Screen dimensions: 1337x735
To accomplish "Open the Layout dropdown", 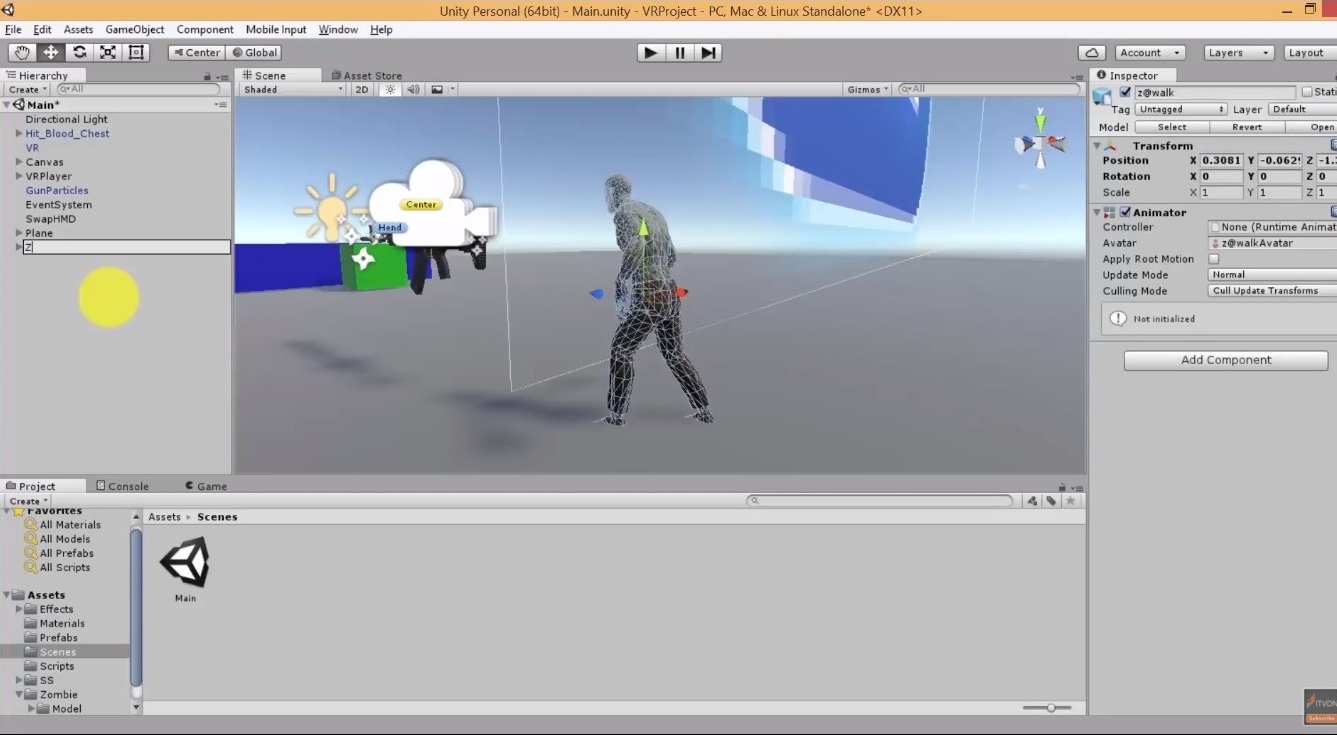I will pyautogui.click(x=1308, y=53).
